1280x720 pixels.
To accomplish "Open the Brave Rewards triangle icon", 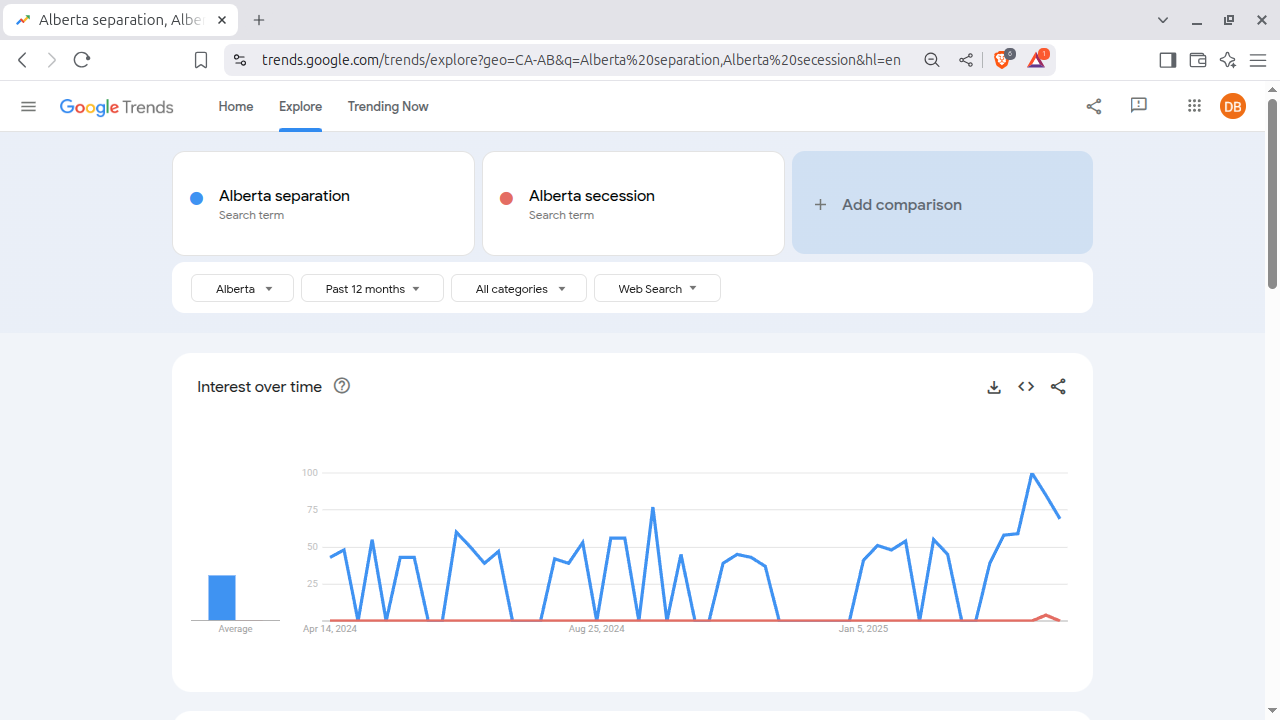I will coord(1037,60).
